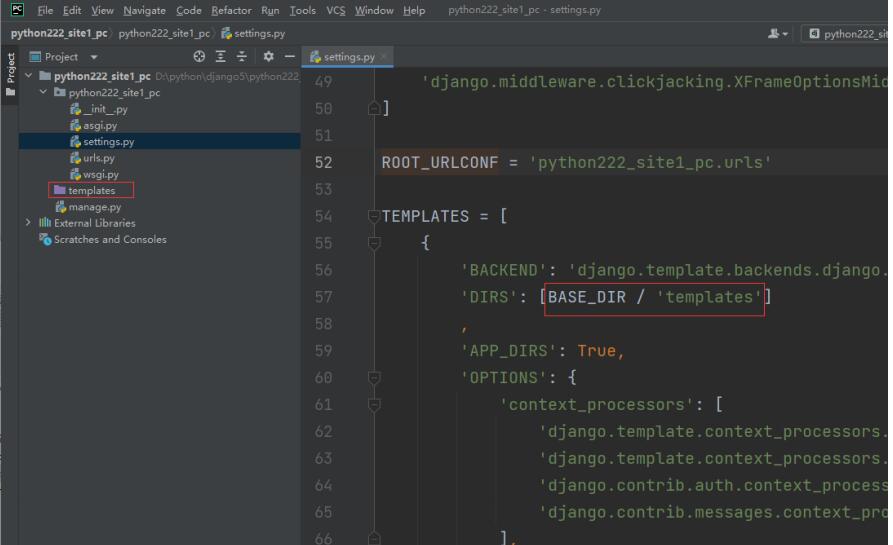Select urls.py in project tree
The height and width of the screenshot is (545, 893).
[x=98, y=158]
